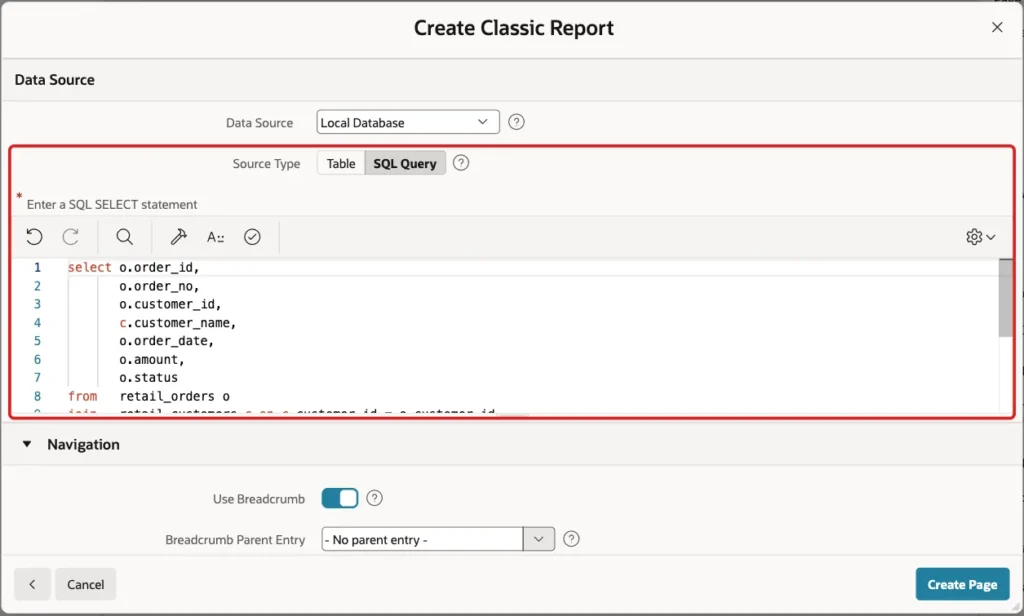Viewport: 1024px width, 616px height.
Task: Click line 'o.customer_id,' in editor
Action: (x=170, y=304)
